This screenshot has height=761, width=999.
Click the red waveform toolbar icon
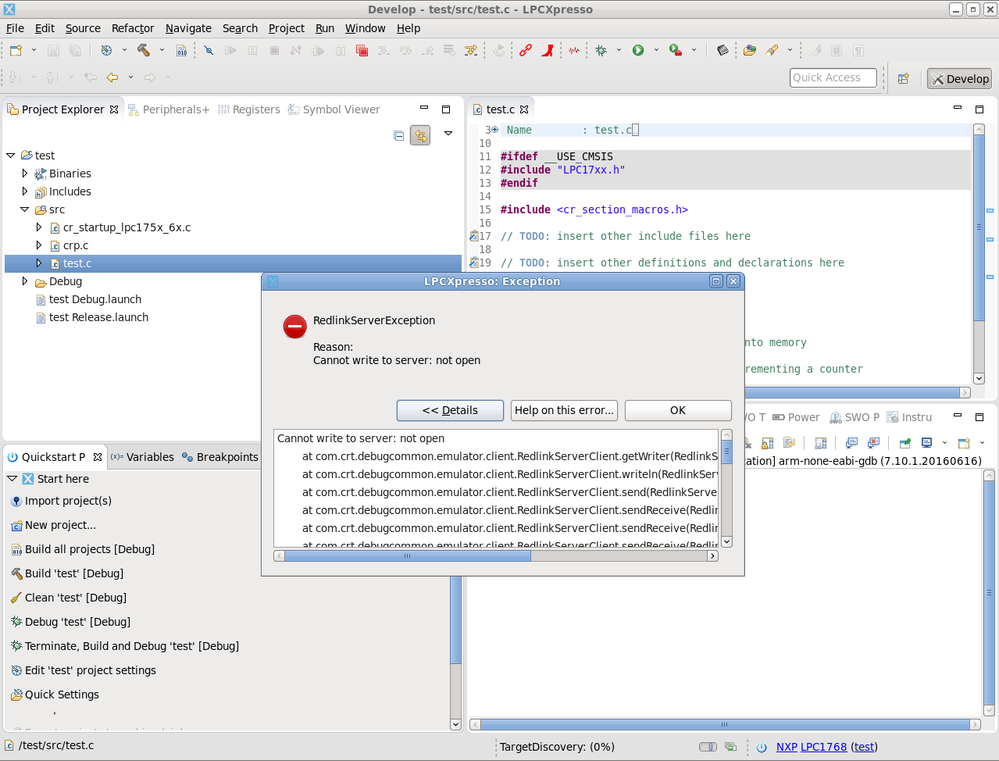[574, 50]
